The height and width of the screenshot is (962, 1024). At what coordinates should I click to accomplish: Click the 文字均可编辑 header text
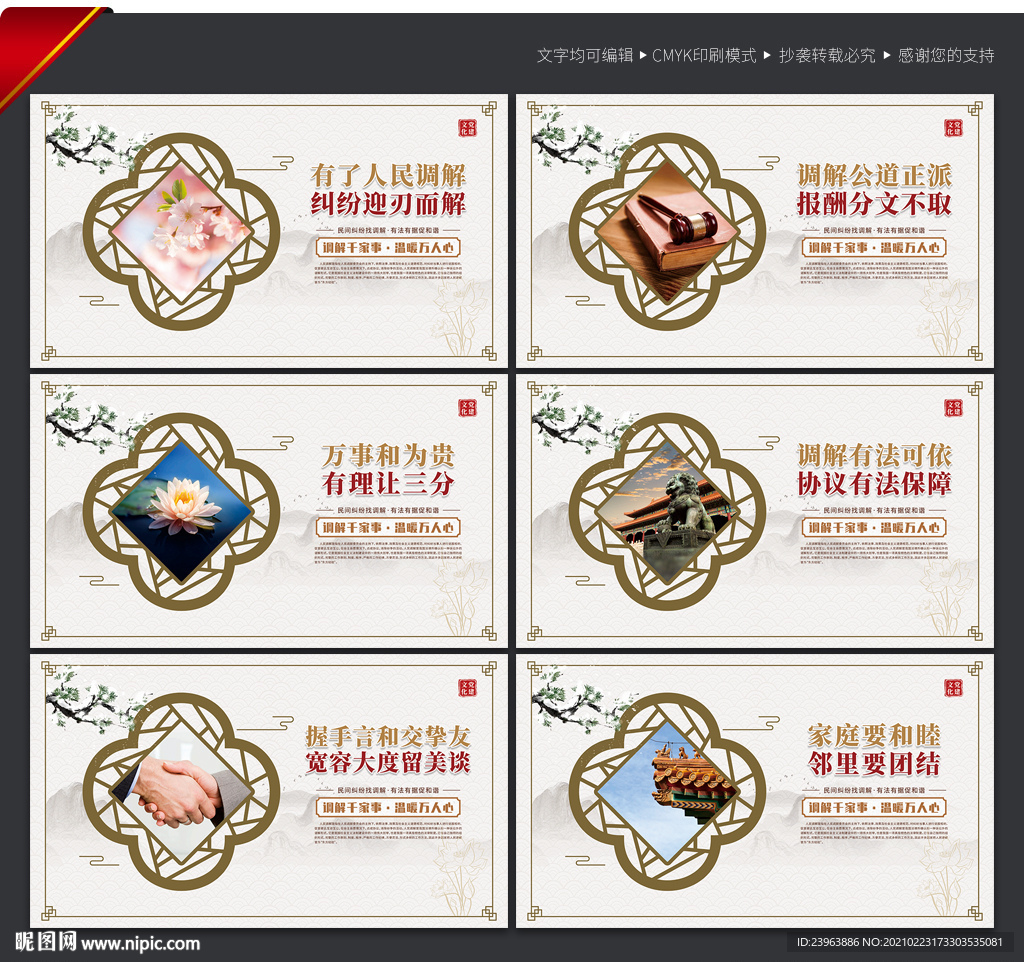[585, 56]
